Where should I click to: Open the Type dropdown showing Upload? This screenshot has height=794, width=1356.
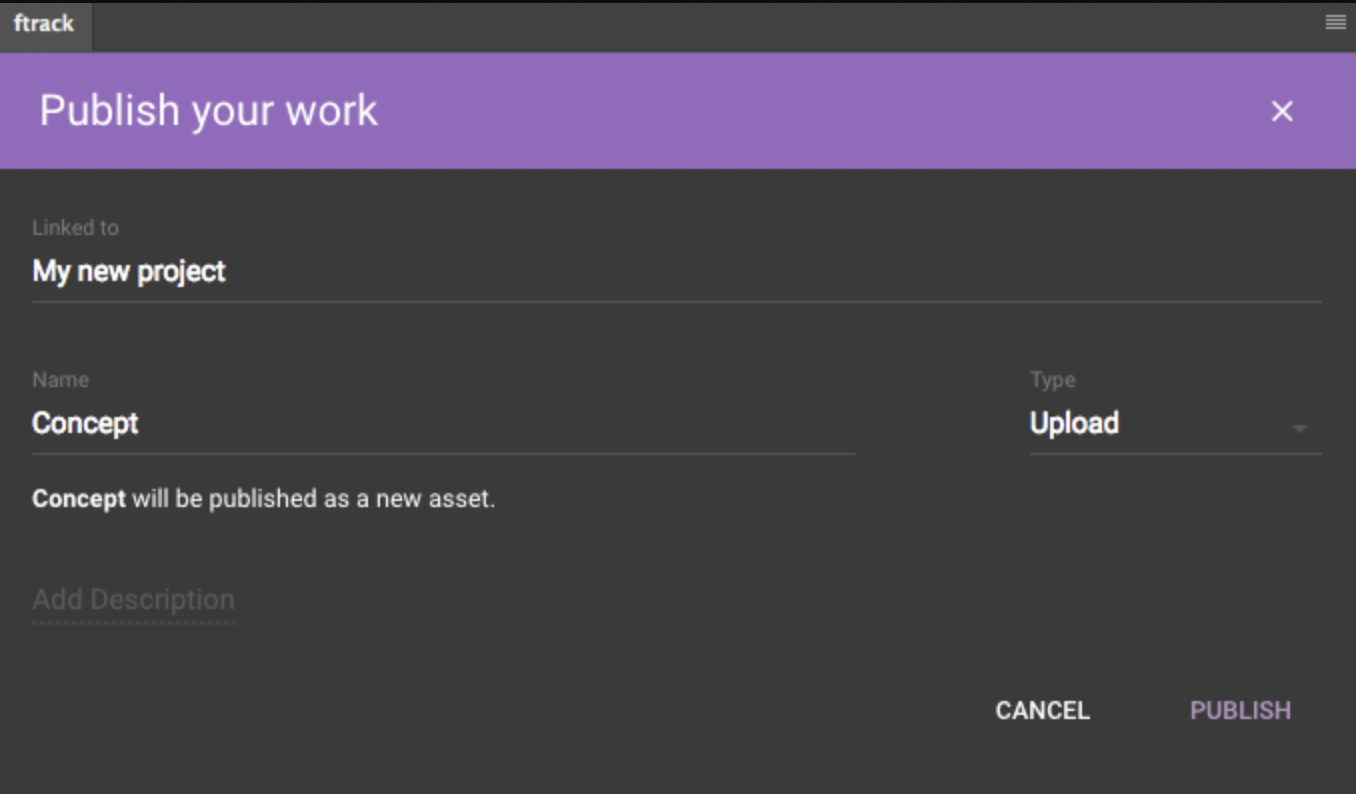1175,423
